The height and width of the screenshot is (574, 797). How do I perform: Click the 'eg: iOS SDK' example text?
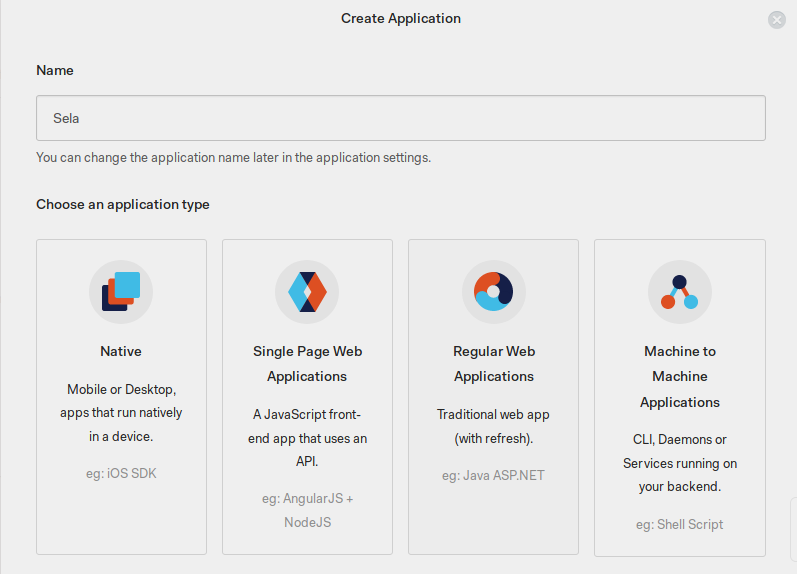tap(121, 473)
